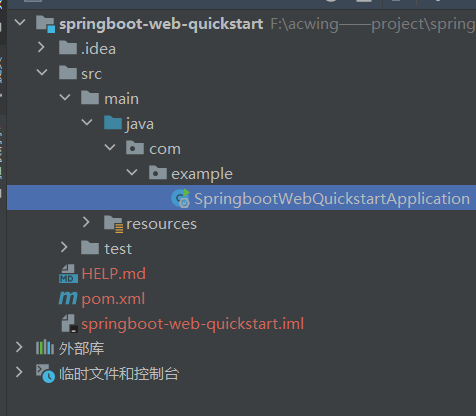
Task: Click the Maven icon beside pom.xml
Action: (68, 298)
